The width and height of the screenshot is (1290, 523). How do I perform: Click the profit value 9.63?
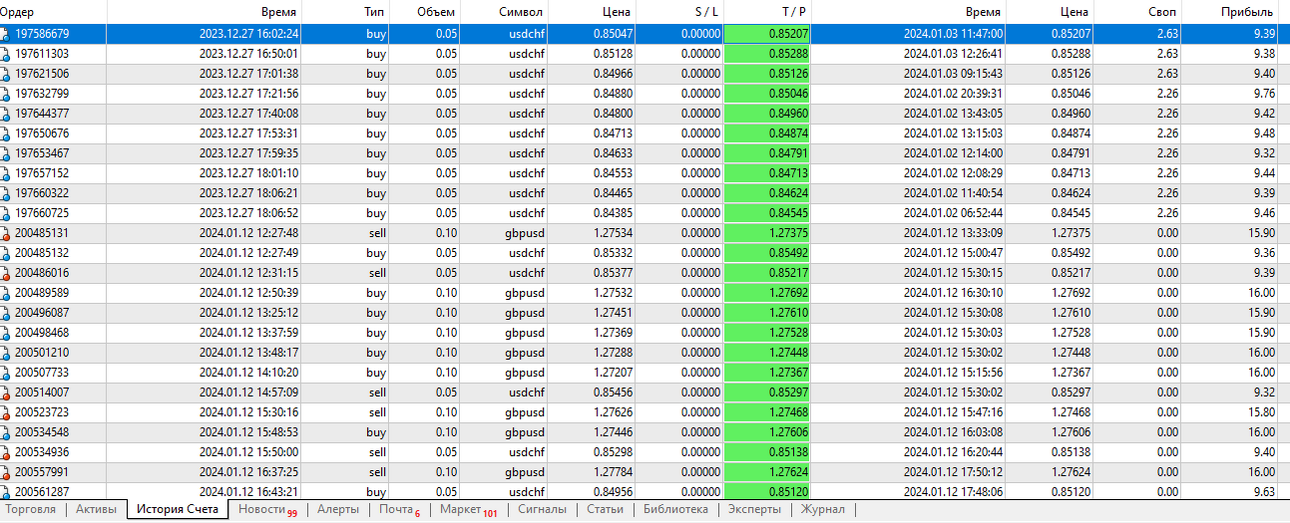(1263, 492)
